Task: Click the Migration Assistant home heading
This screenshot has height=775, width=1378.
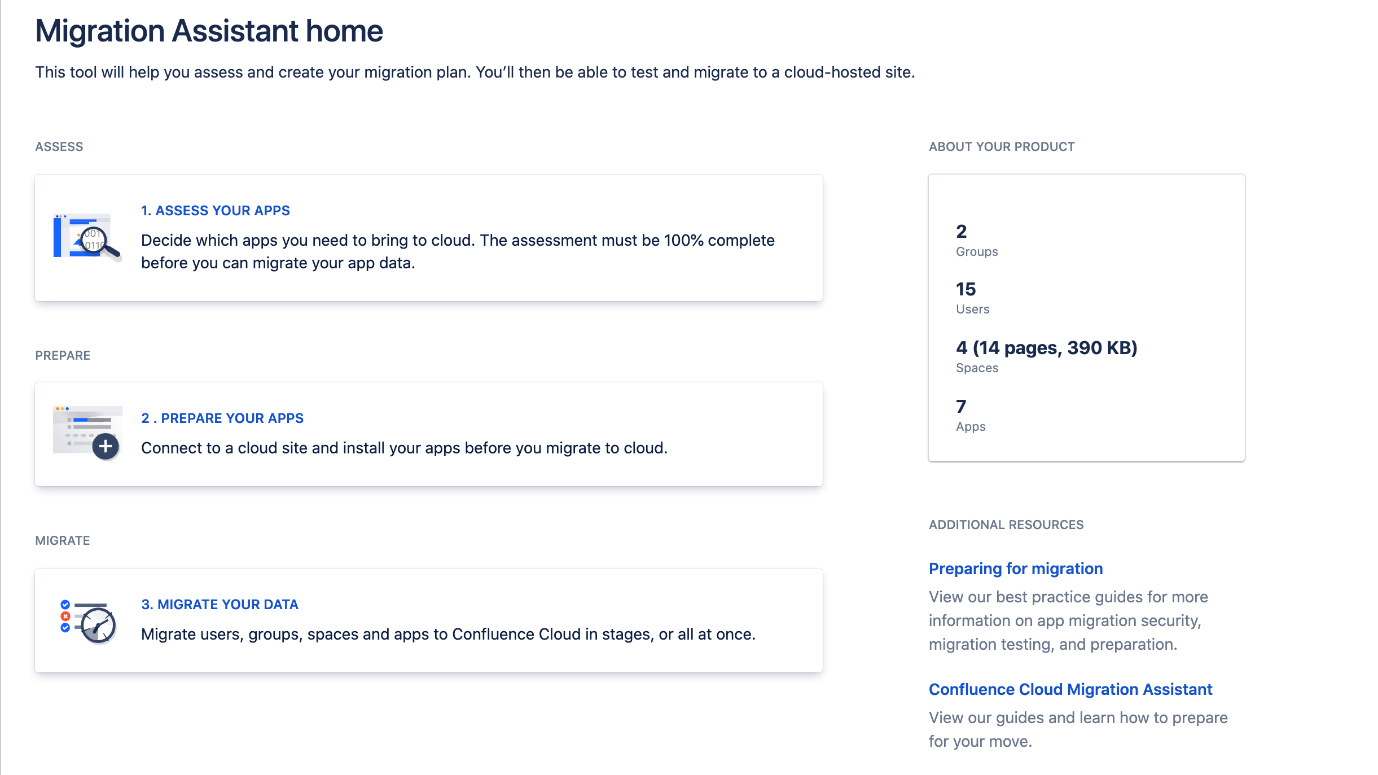Action: coord(209,31)
